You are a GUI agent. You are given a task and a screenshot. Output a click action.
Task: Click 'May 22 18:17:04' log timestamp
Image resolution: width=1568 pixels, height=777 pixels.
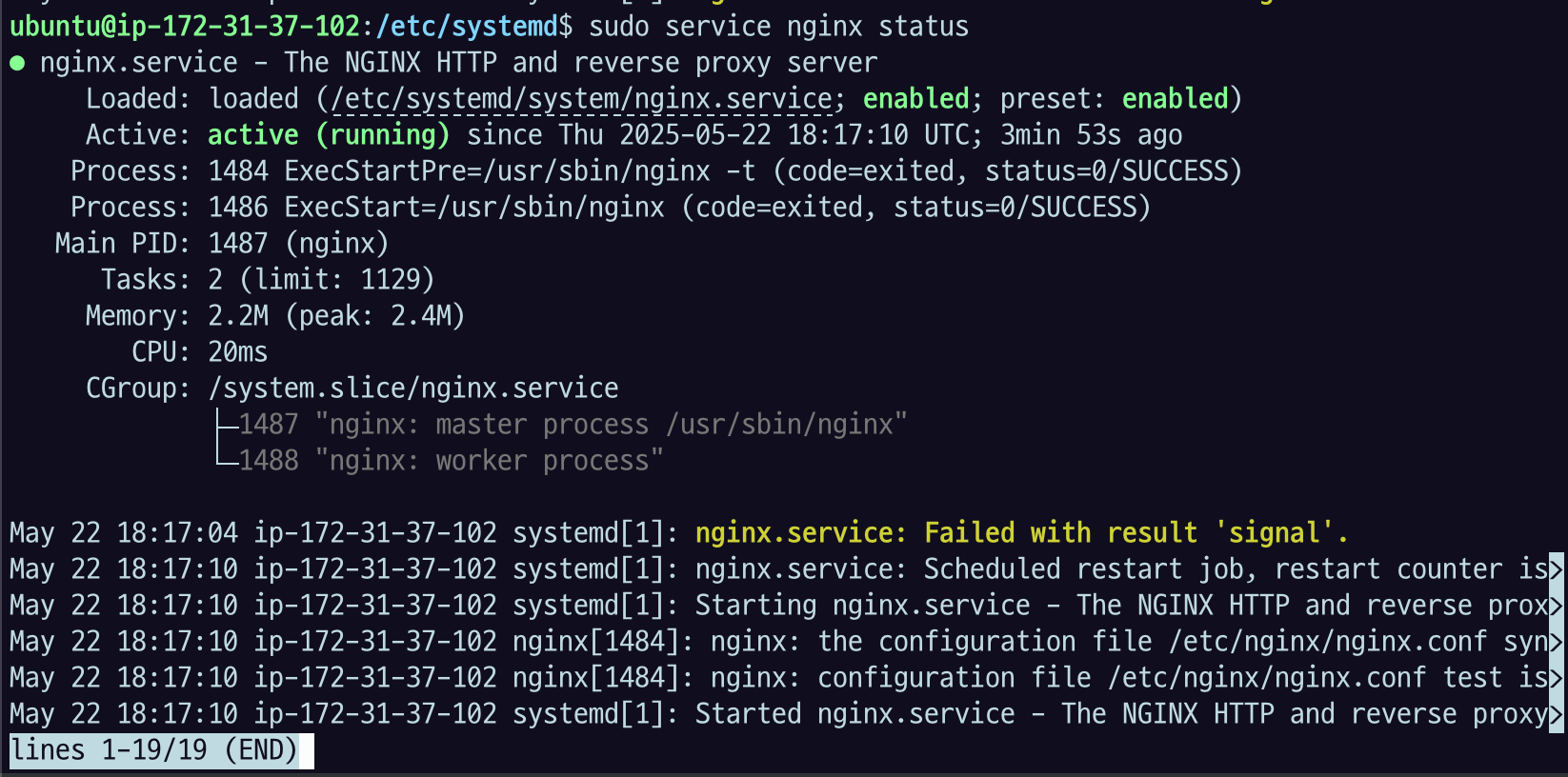(124, 533)
